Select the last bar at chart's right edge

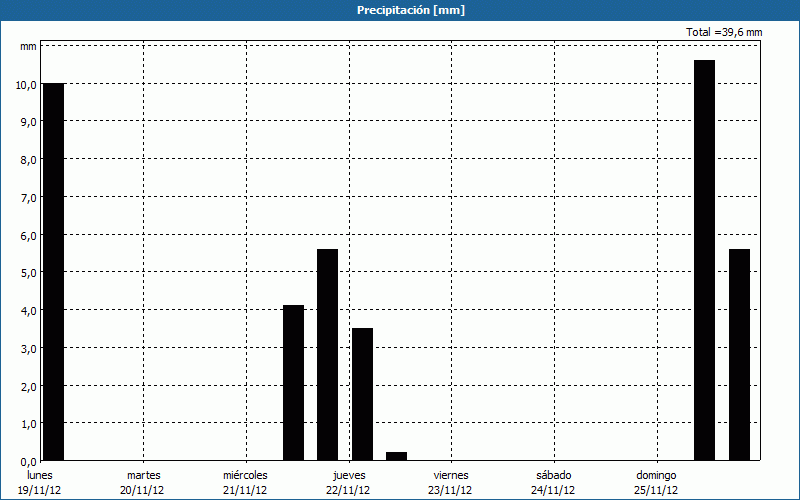(739, 355)
